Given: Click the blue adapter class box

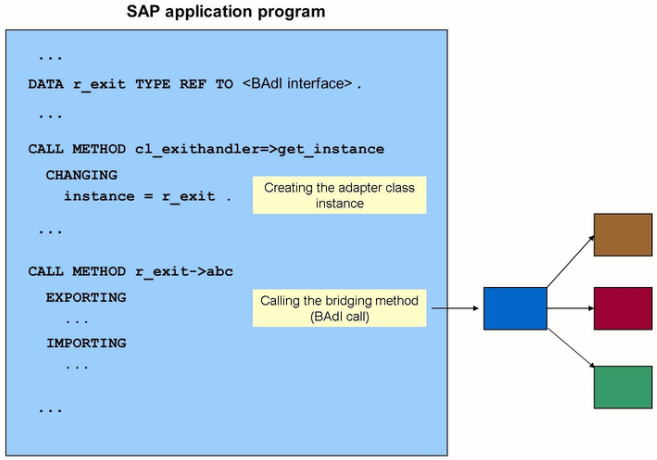Looking at the screenshot, I should (515, 308).
